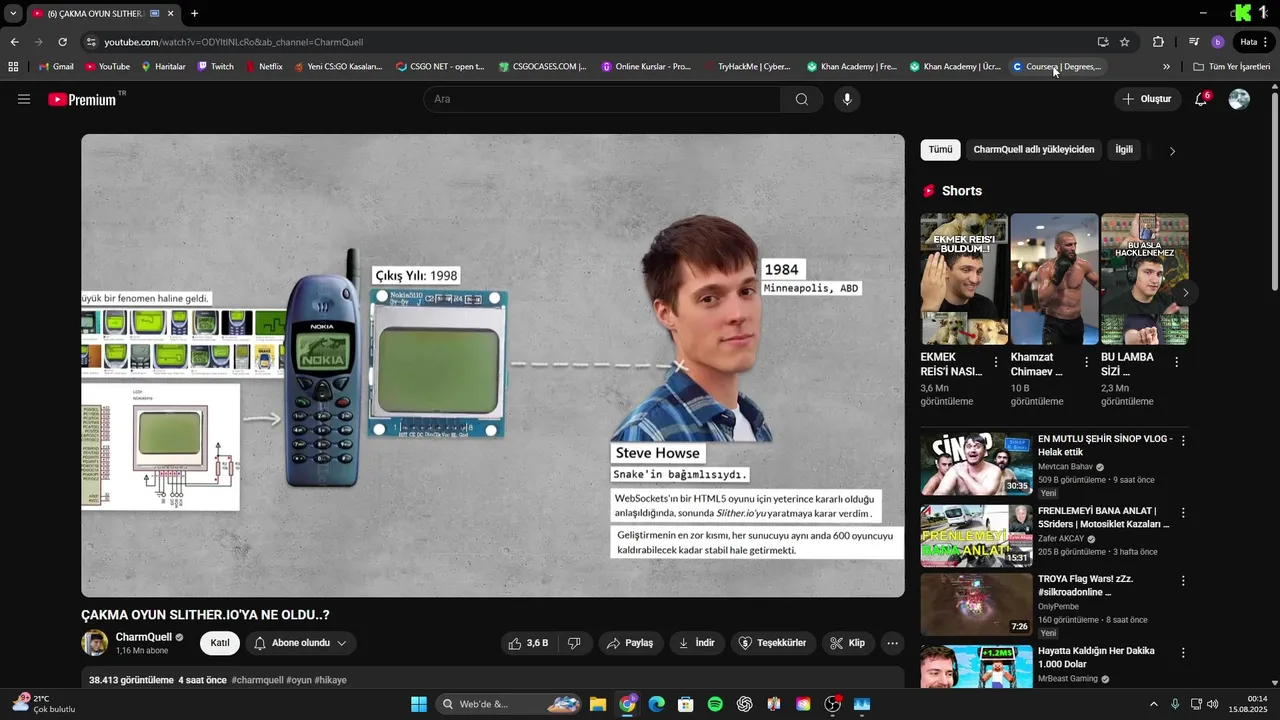Open media controls icon in toolbar
Viewport: 1280px width, 720px height.
point(1194,42)
